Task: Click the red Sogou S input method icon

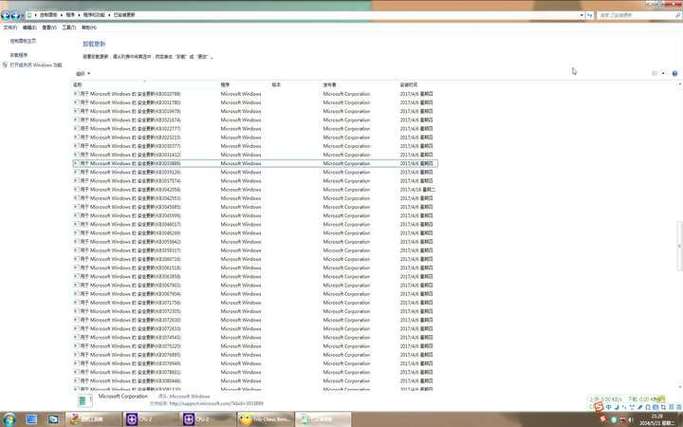Action: coord(599,407)
